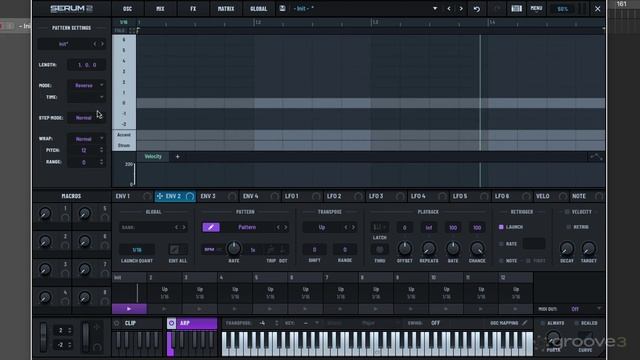The height and width of the screenshot is (360, 640).
Task: Click the pencil icon next to Osc Mapping
Action: [x=525, y=323]
